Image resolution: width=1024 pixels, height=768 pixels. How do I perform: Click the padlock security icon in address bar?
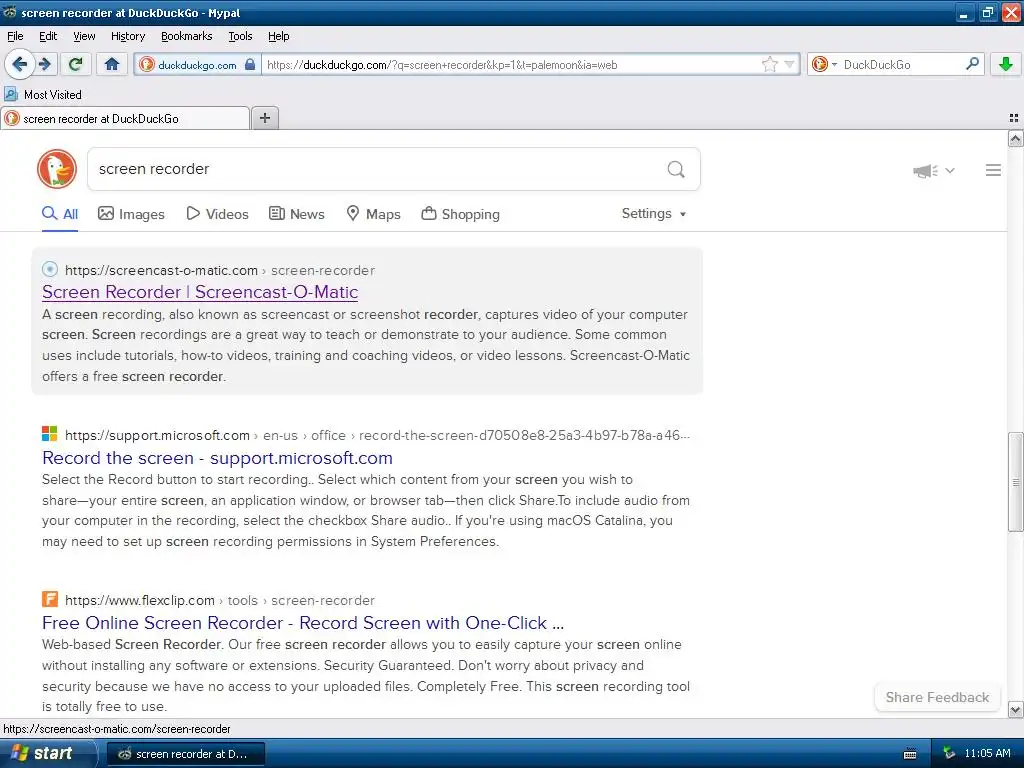click(x=250, y=64)
